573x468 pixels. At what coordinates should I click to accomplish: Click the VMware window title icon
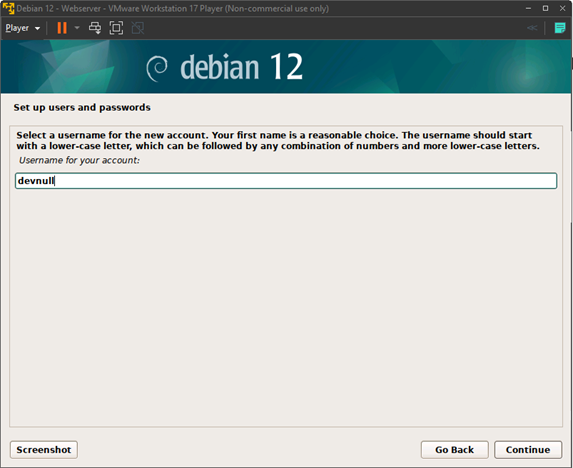click(x=8, y=8)
